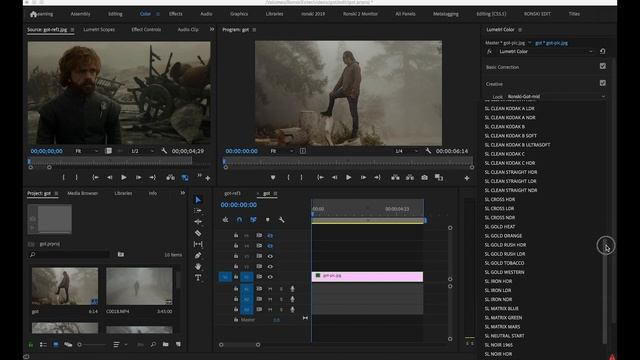The width and height of the screenshot is (640, 360).
Task: Click New Bin folder icon
Action: pos(165,344)
